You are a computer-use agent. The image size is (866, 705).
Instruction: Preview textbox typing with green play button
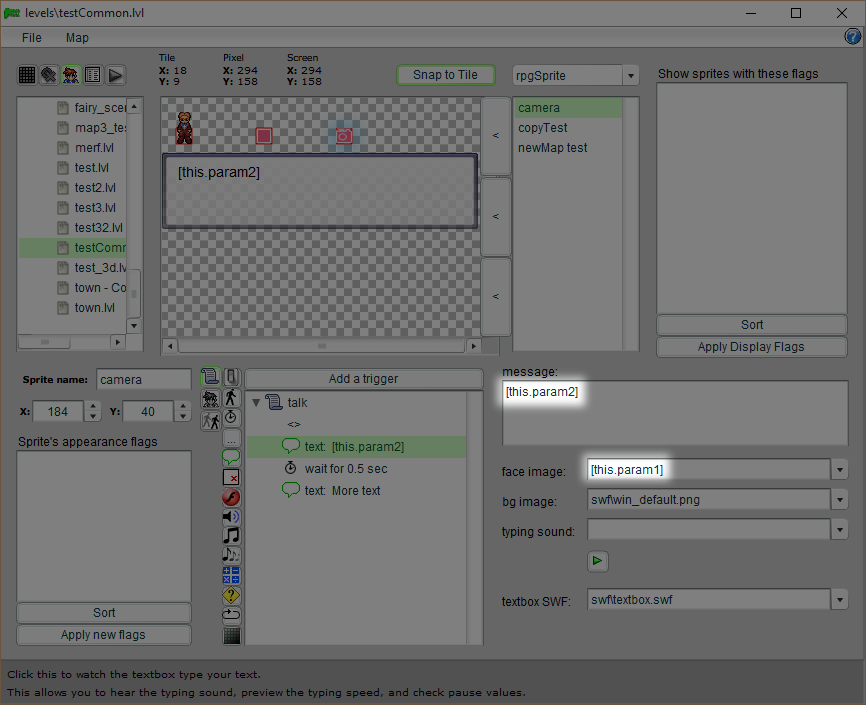pyautogui.click(x=597, y=561)
